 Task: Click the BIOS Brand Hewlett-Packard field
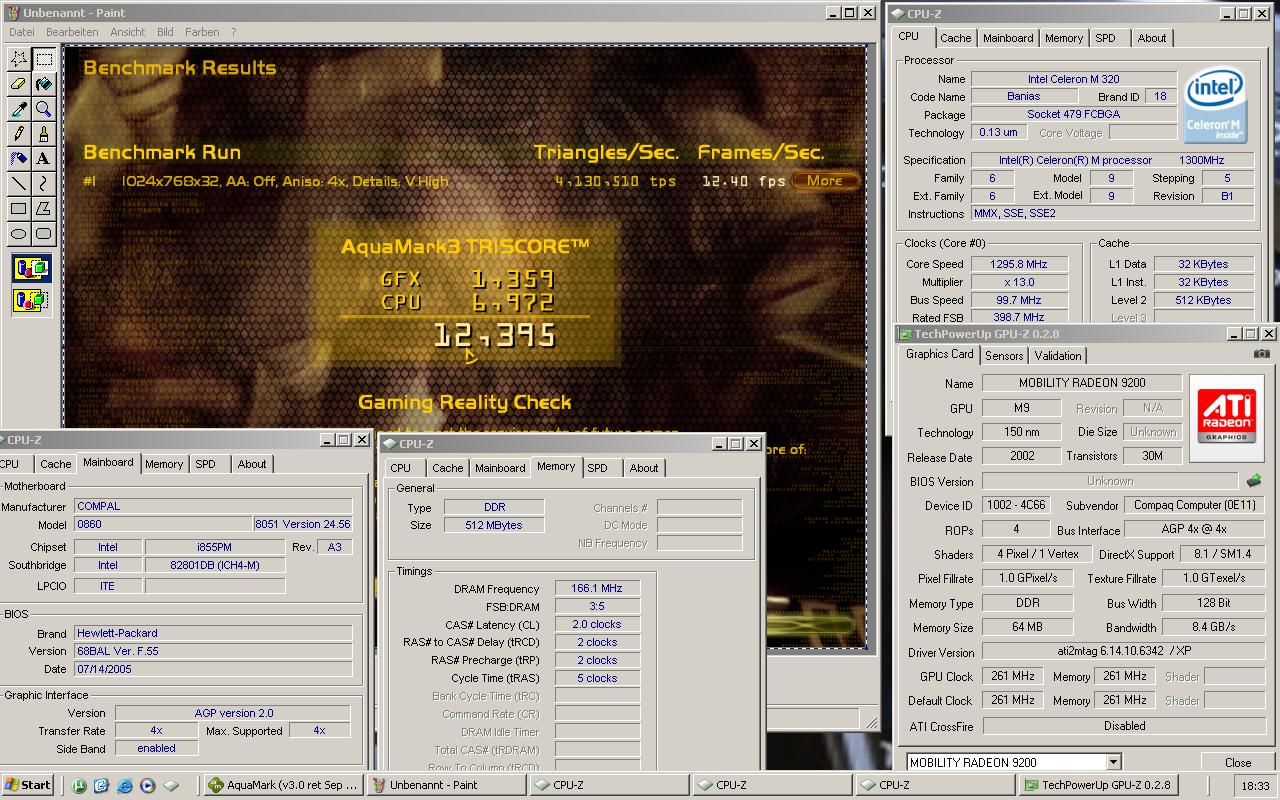(x=214, y=633)
